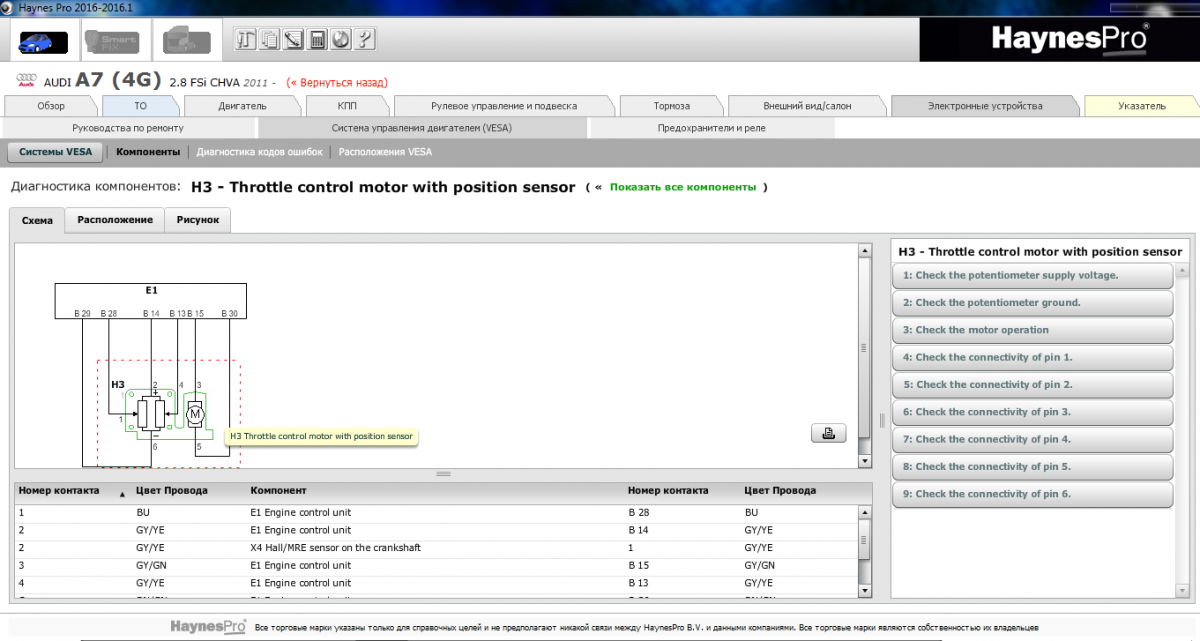Select Предохранители и реле subtab
1200x641 pixels.
click(x=711, y=128)
